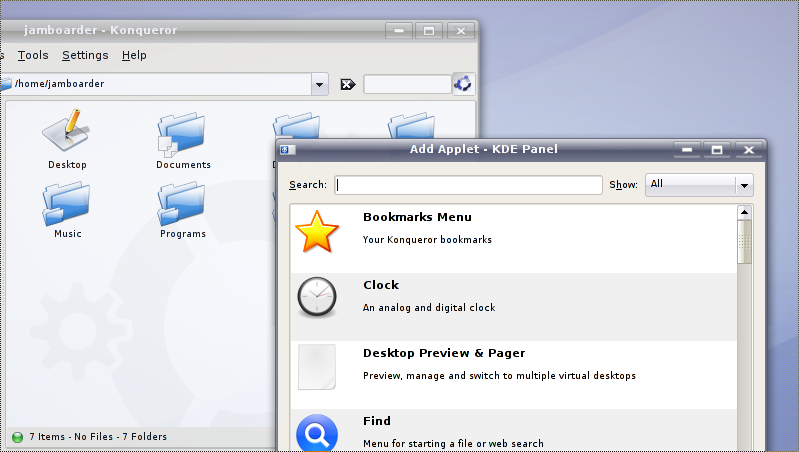Focus the Search field in Add Applet
Screen dimensions: 799x452
(468, 185)
